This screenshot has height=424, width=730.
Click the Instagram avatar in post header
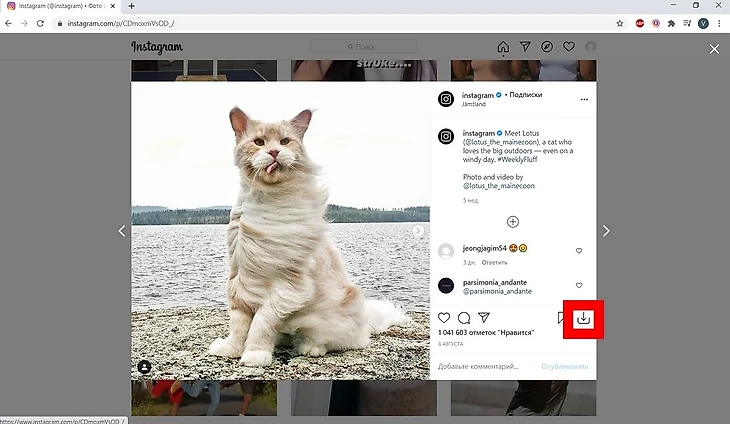(446, 99)
